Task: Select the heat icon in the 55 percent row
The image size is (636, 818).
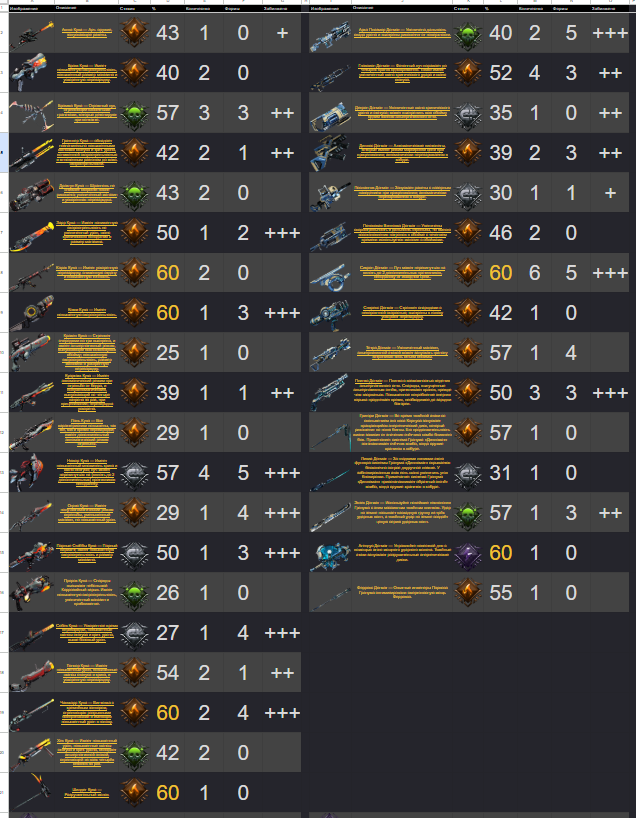Action: (467, 593)
